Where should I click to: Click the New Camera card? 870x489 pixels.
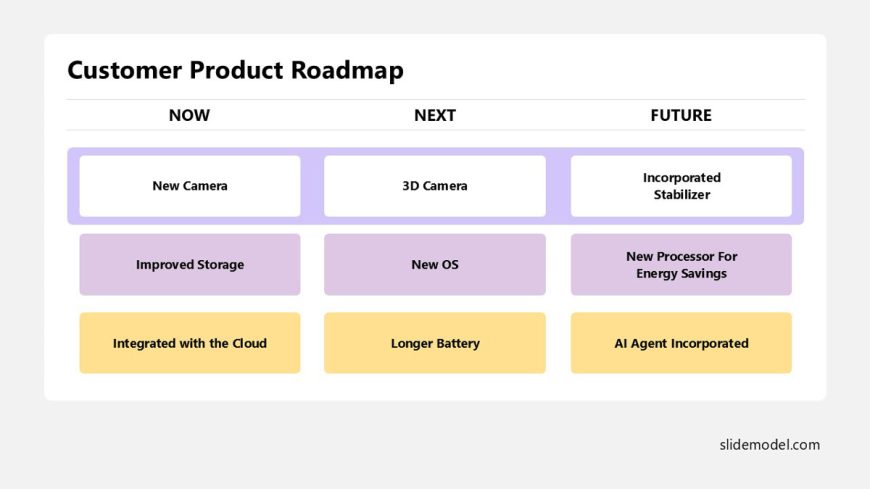pos(190,186)
